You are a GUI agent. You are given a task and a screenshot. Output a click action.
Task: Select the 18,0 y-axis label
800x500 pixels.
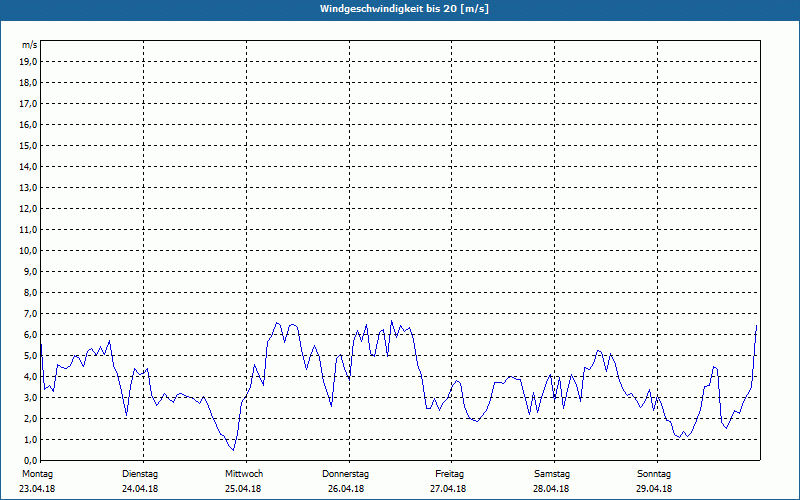coord(28,83)
